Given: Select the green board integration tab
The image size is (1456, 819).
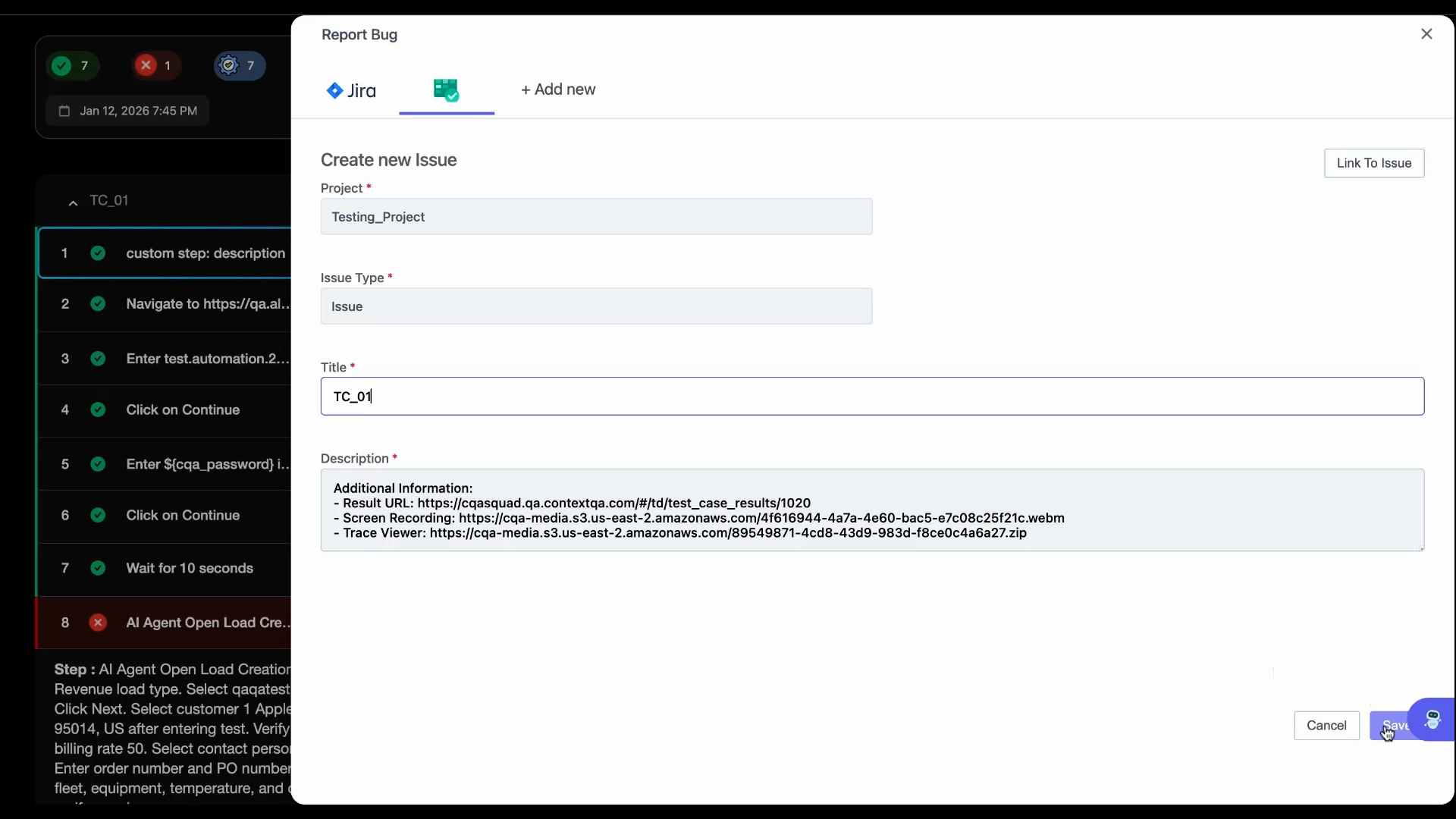Looking at the screenshot, I should point(446,90).
